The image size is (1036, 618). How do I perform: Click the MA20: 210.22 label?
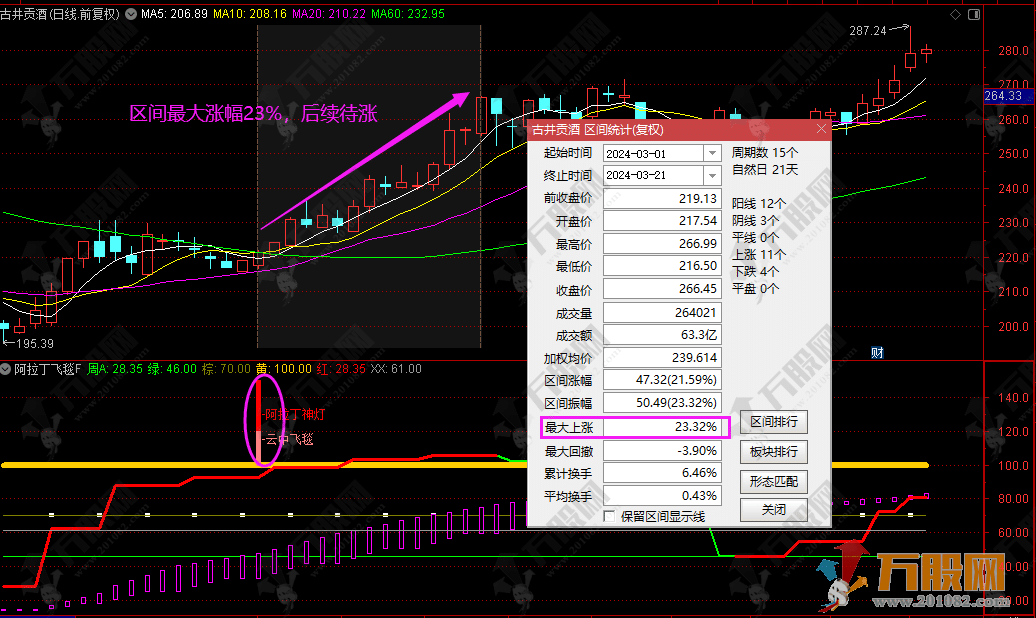pyautogui.click(x=329, y=14)
